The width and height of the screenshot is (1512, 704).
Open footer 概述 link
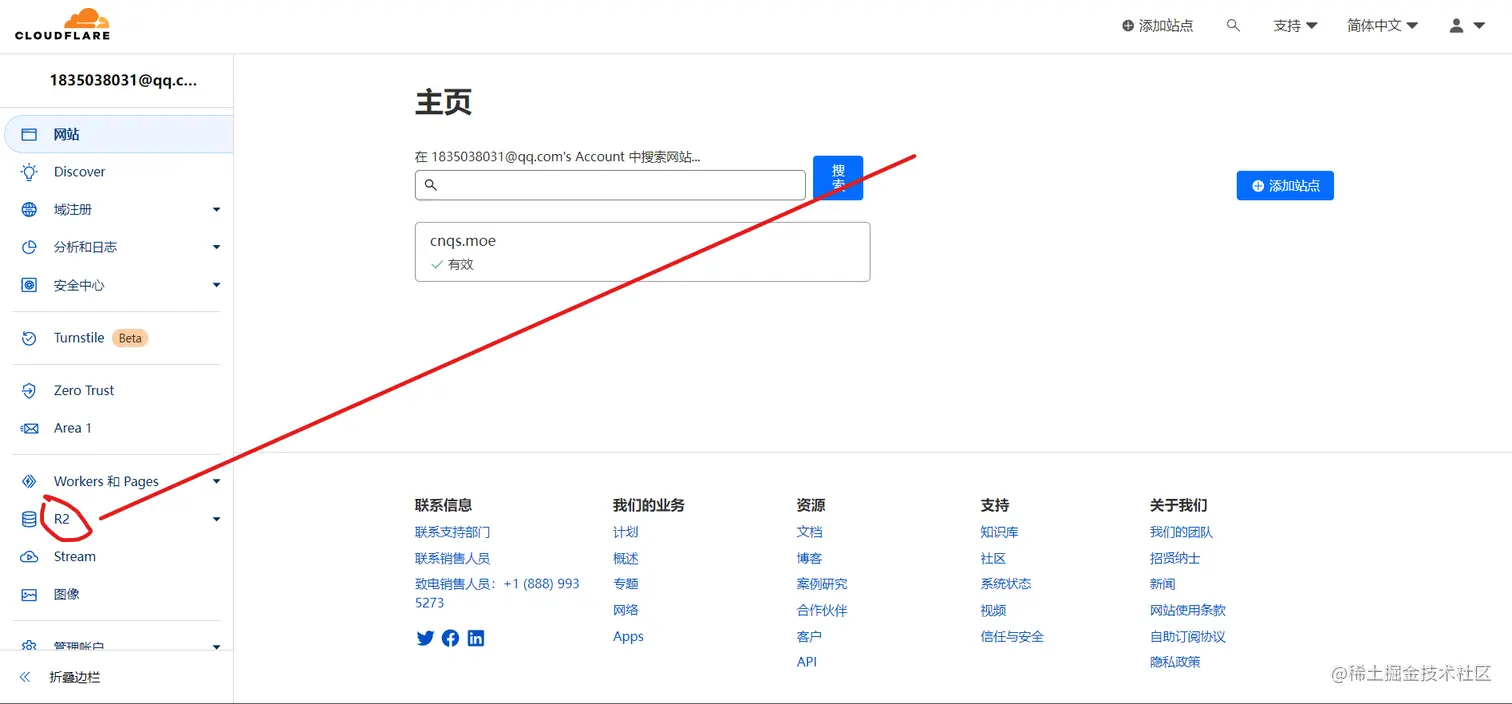pos(626,558)
